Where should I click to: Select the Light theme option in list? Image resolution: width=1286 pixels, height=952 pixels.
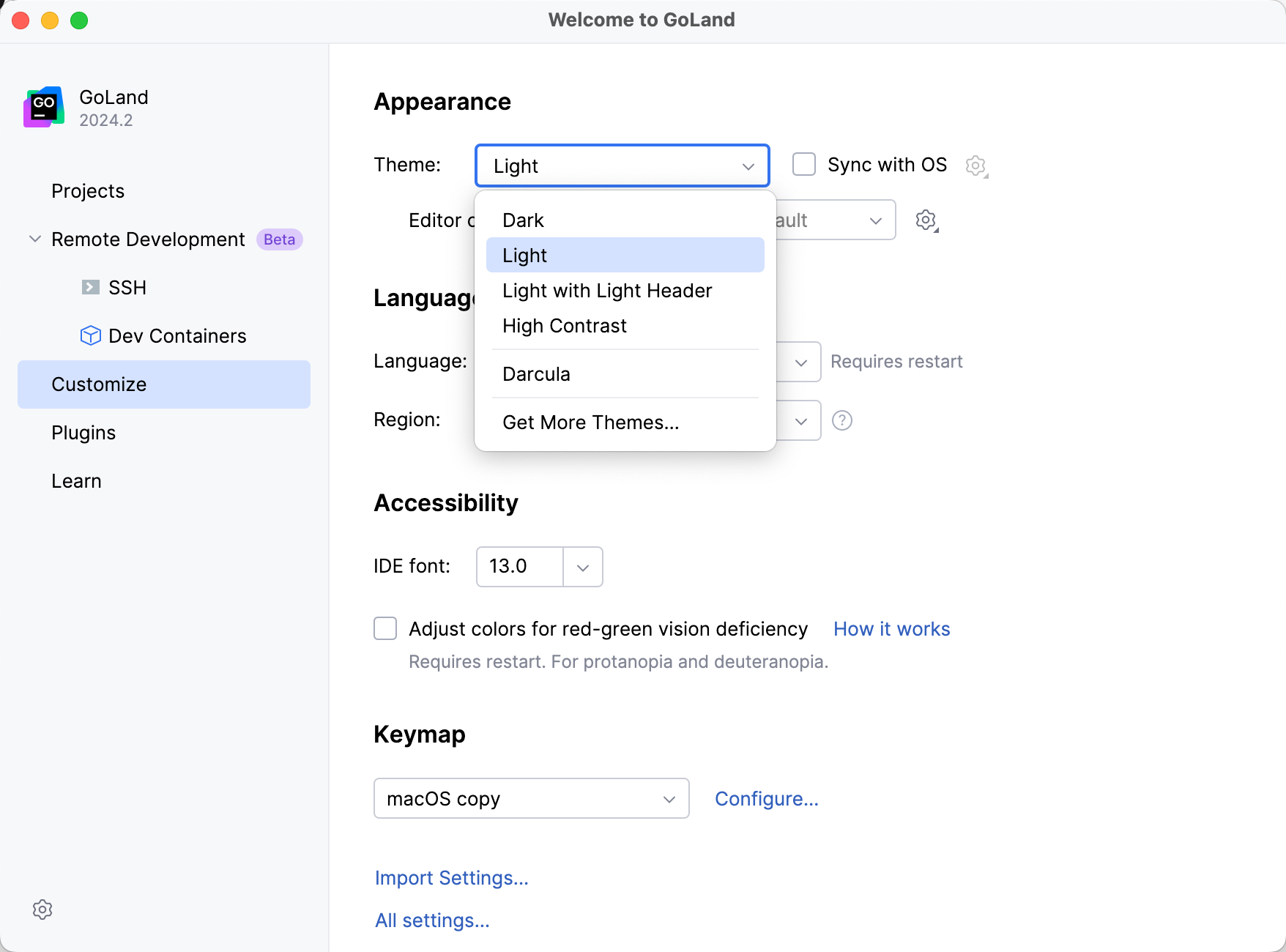point(625,255)
